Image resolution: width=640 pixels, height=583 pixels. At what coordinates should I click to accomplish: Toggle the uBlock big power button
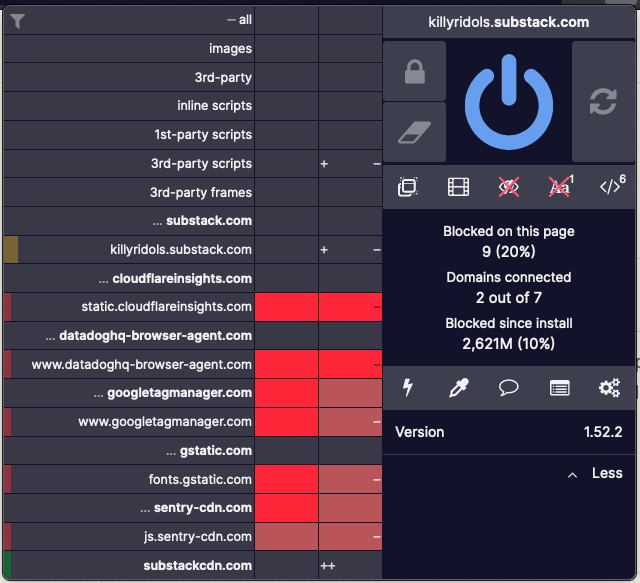(x=509, y=102)
